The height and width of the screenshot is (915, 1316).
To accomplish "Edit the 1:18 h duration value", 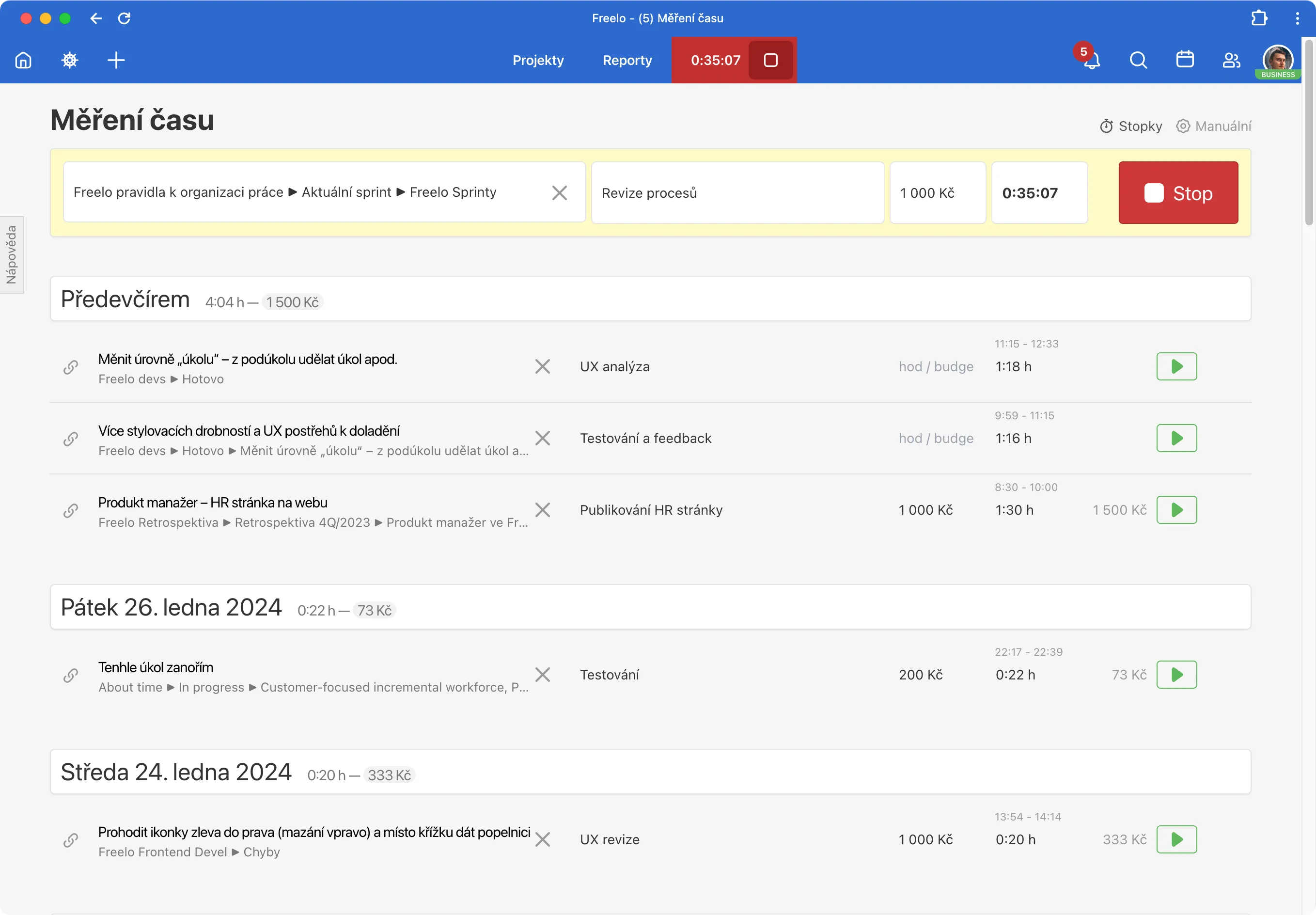I will pyautogui.click(x=1013, y=367).
